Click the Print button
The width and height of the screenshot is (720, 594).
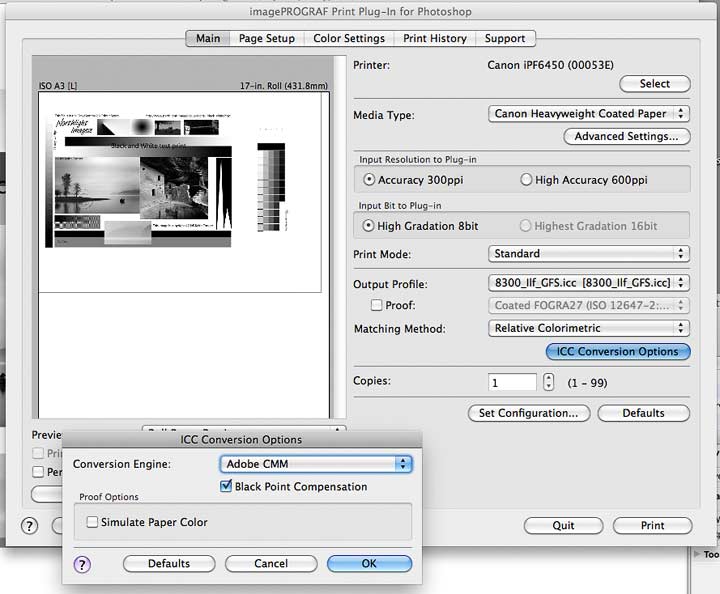[x=652, y=526]
